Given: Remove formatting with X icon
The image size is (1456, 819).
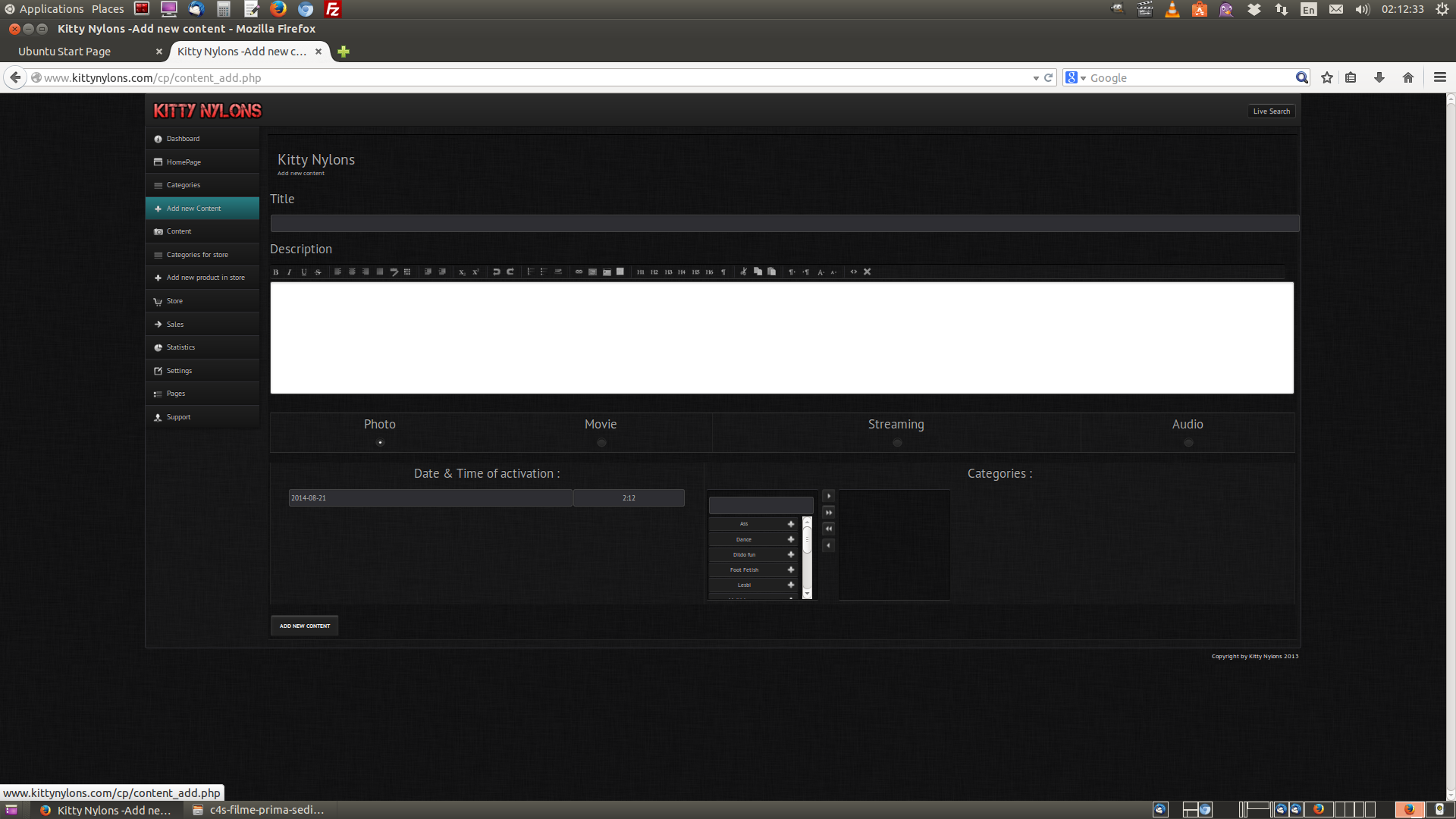Looking at the screenshot, I should [x=868, y=272].
